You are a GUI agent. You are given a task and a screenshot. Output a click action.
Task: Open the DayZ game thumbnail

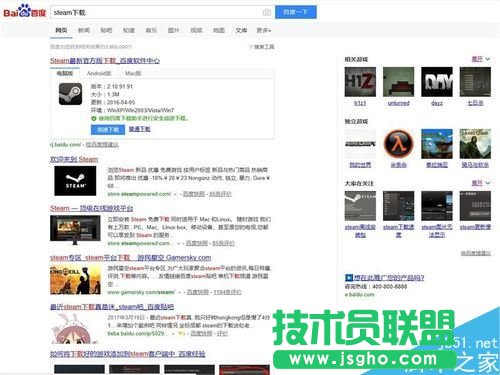[437, 82]
